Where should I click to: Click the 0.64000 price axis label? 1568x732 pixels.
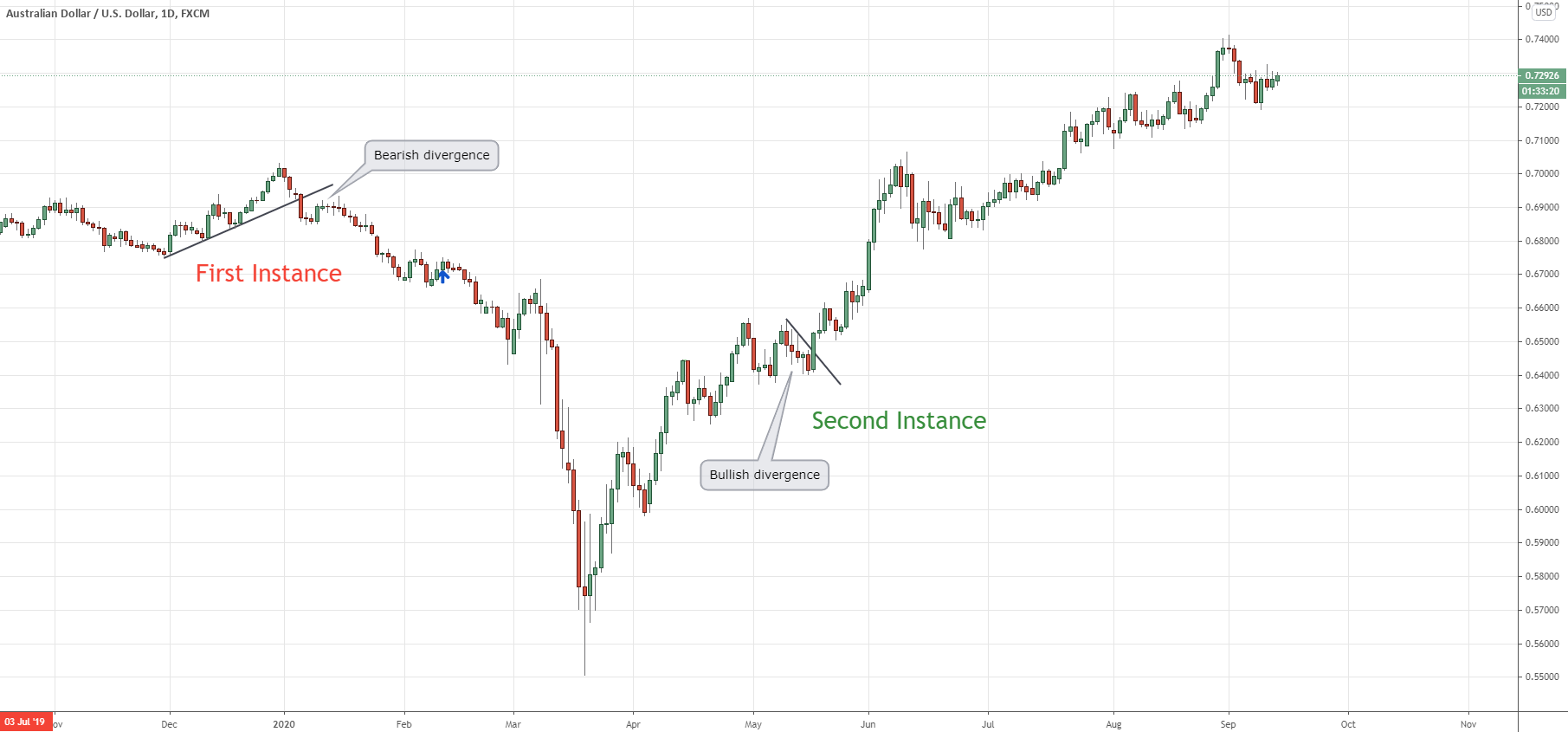1541,375
